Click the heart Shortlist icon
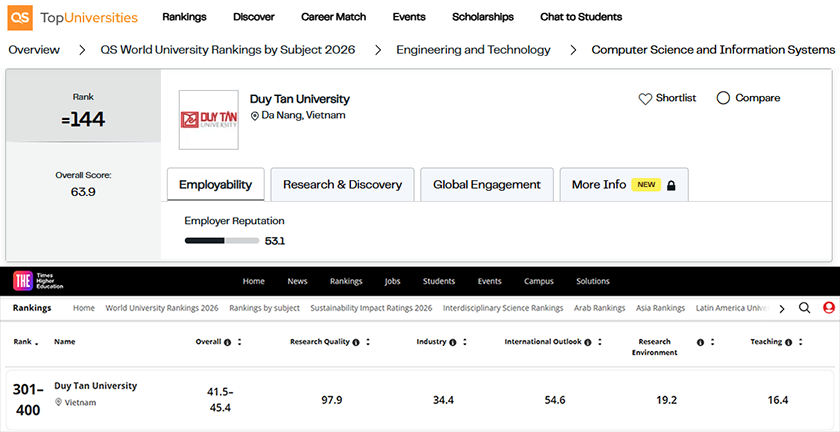The image size is (840, 432). coord(645,99)
